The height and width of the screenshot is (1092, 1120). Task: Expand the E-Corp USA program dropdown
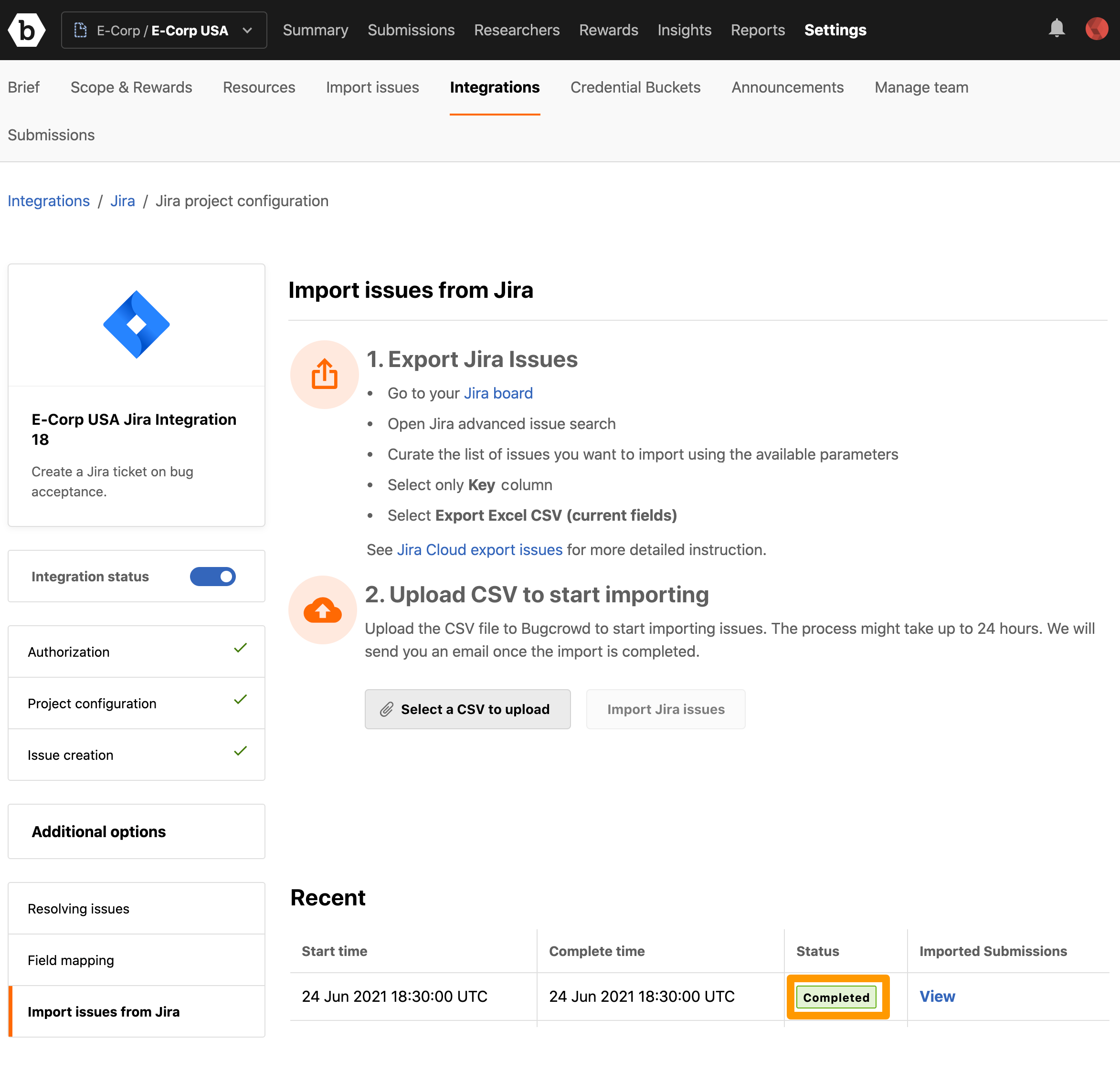click(164, 31)
